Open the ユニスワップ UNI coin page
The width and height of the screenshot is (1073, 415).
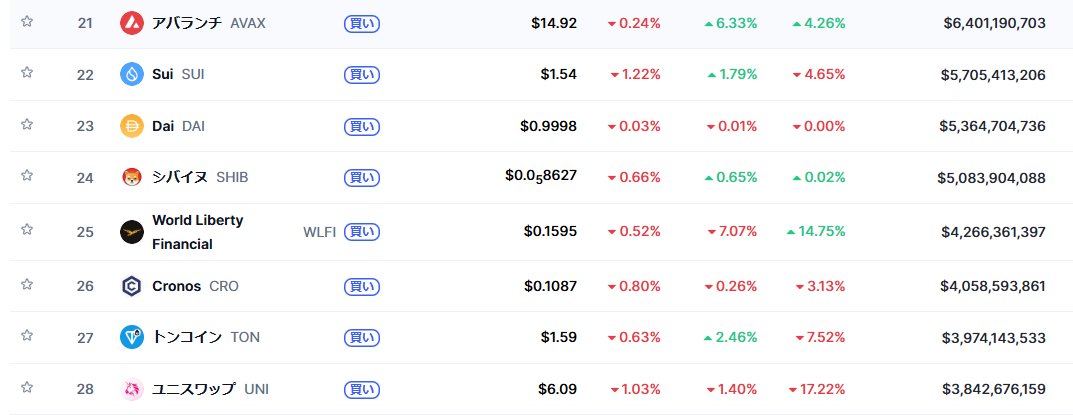(x=194, y=389)
